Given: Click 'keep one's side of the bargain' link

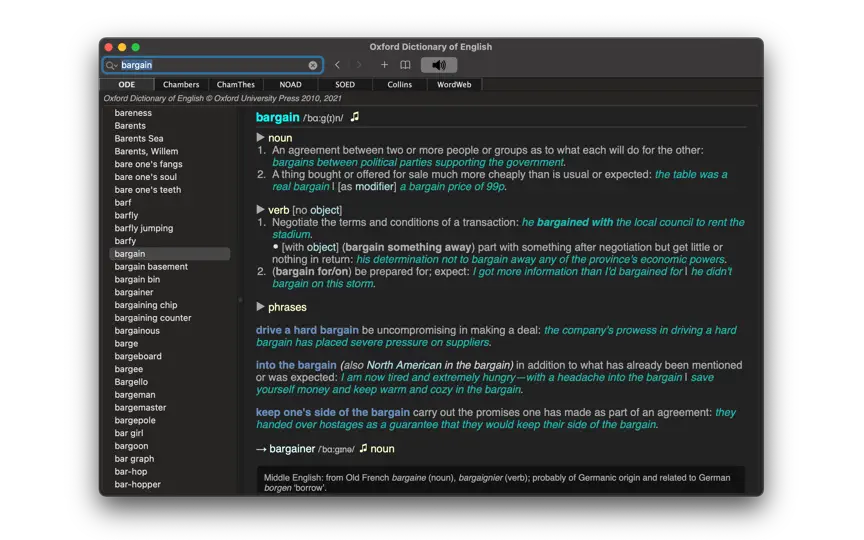Looking at the screenshot, I should click(x=333, y=412).
